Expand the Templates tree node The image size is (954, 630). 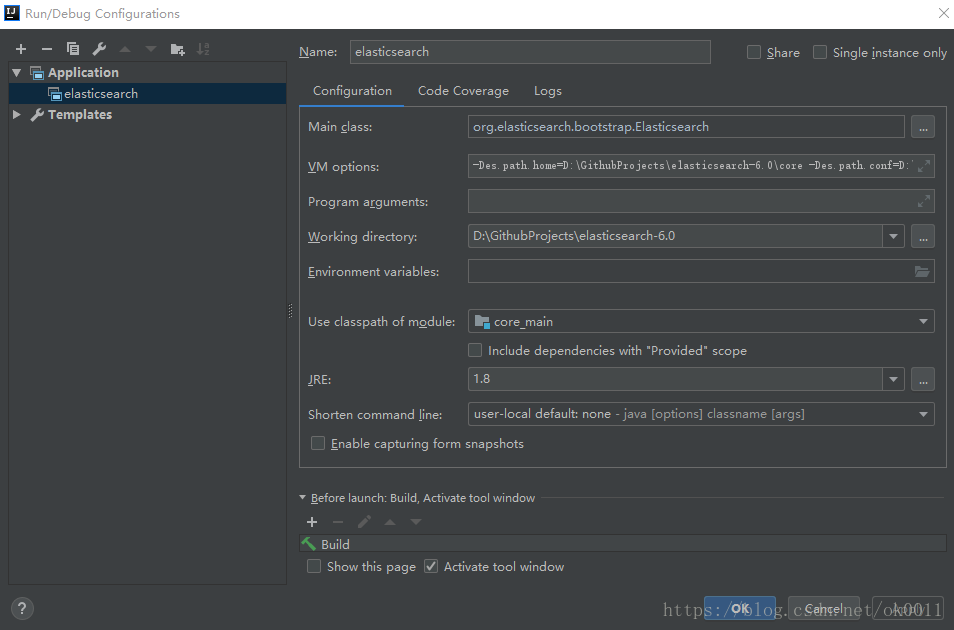pos(17,114)
